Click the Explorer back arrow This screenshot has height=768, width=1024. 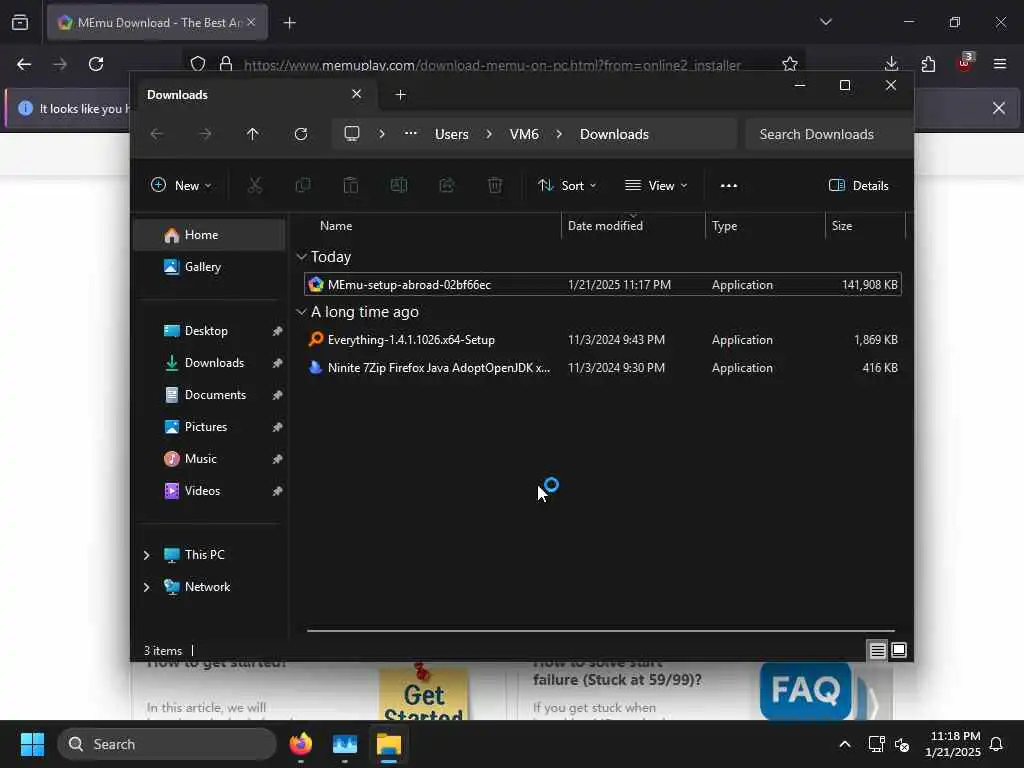coord(157,134)
